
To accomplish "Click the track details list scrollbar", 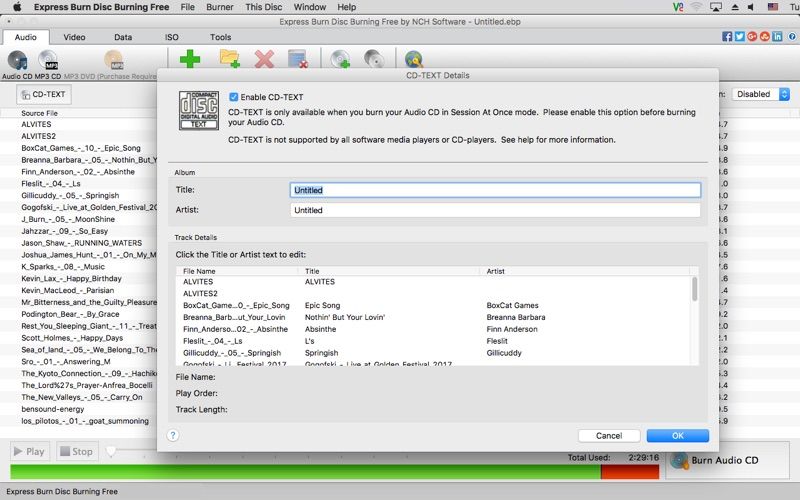I will tap(694, 289).
